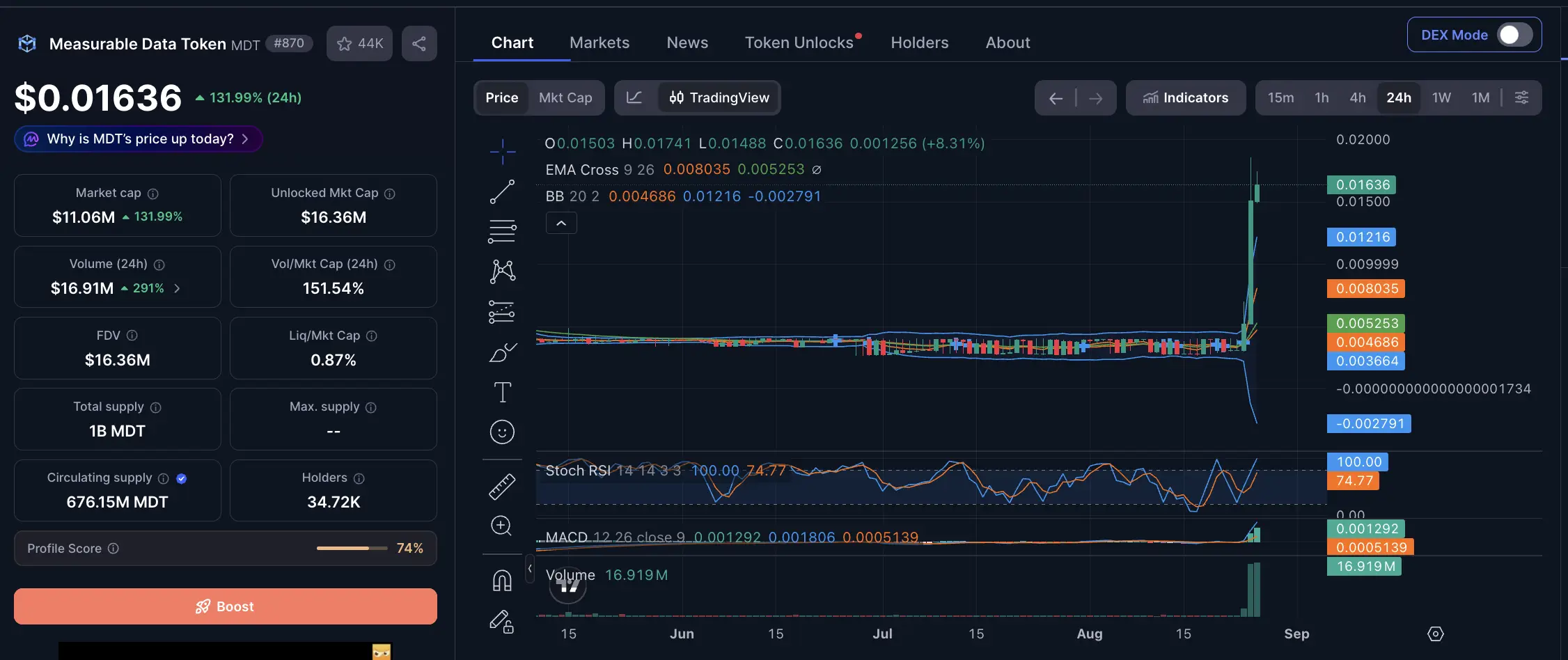
Task: Open the forecasting and measurement tools
Action: pos(502,312)
